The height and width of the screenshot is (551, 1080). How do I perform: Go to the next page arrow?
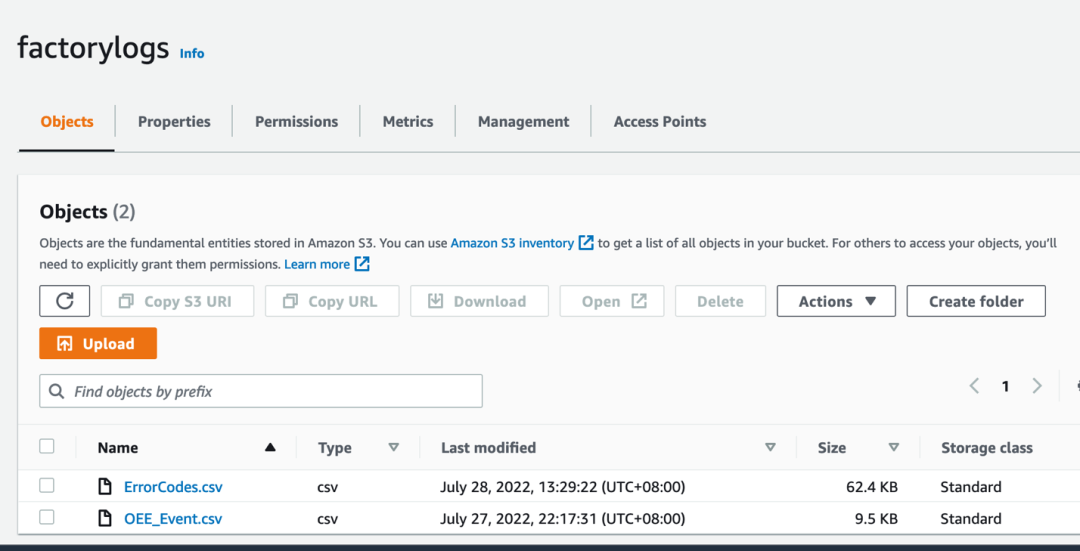(1037, 386)
